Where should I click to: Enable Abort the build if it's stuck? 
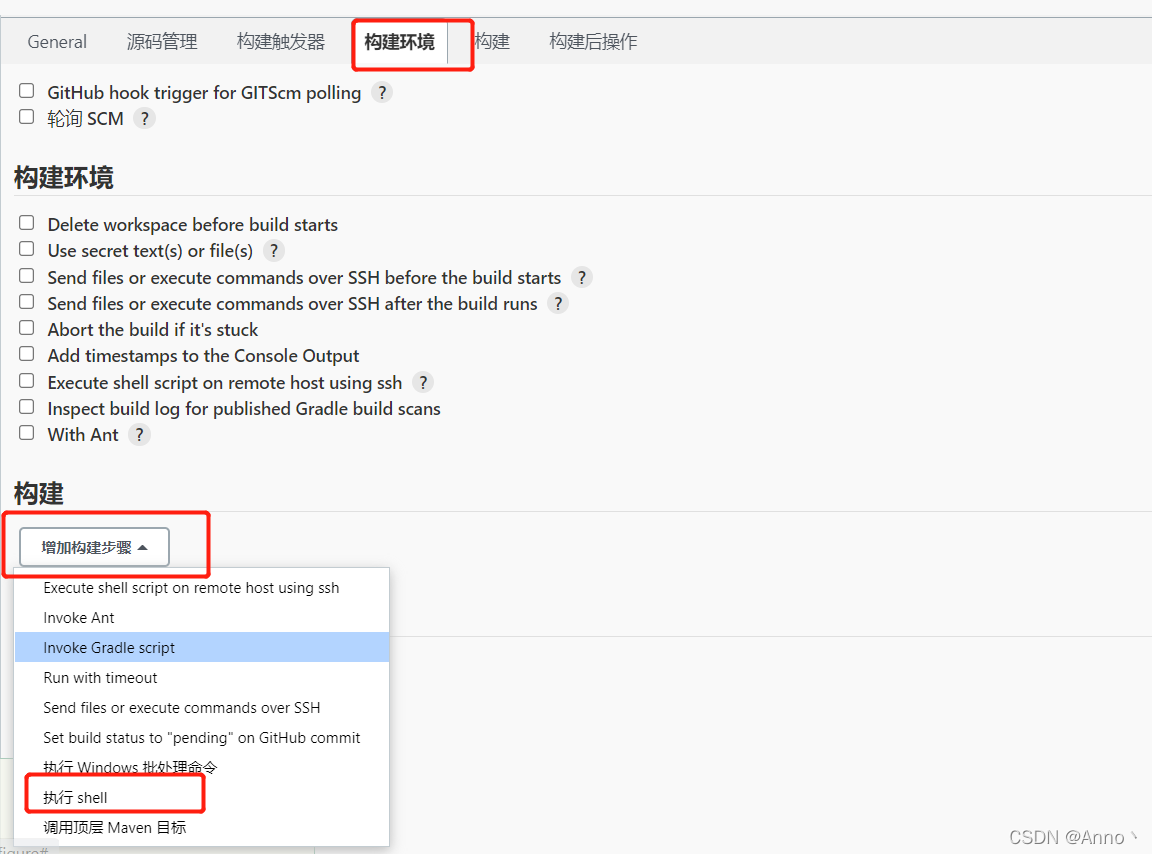point(26,328)
